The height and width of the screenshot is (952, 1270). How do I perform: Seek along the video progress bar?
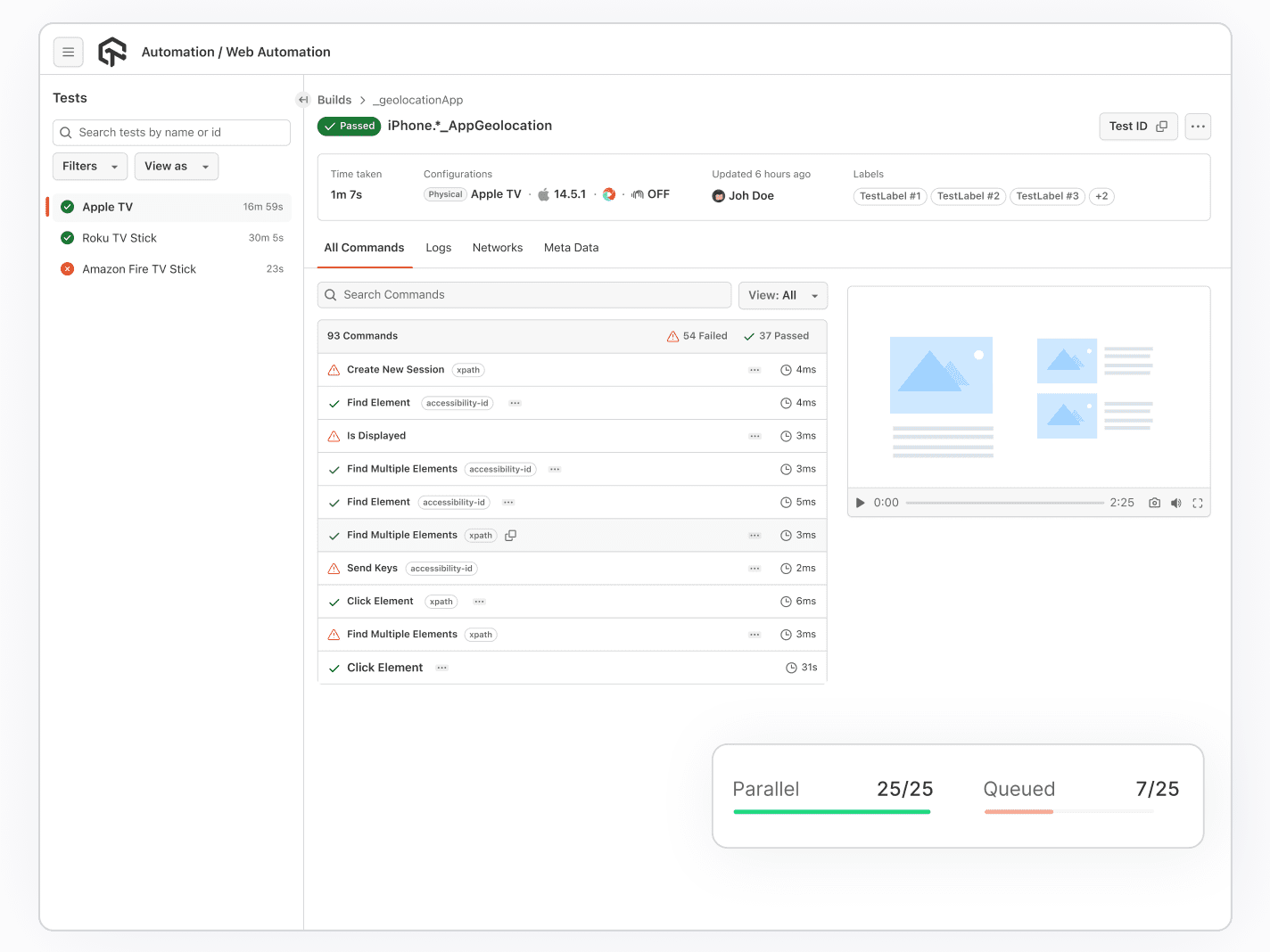click(1004, 503)
